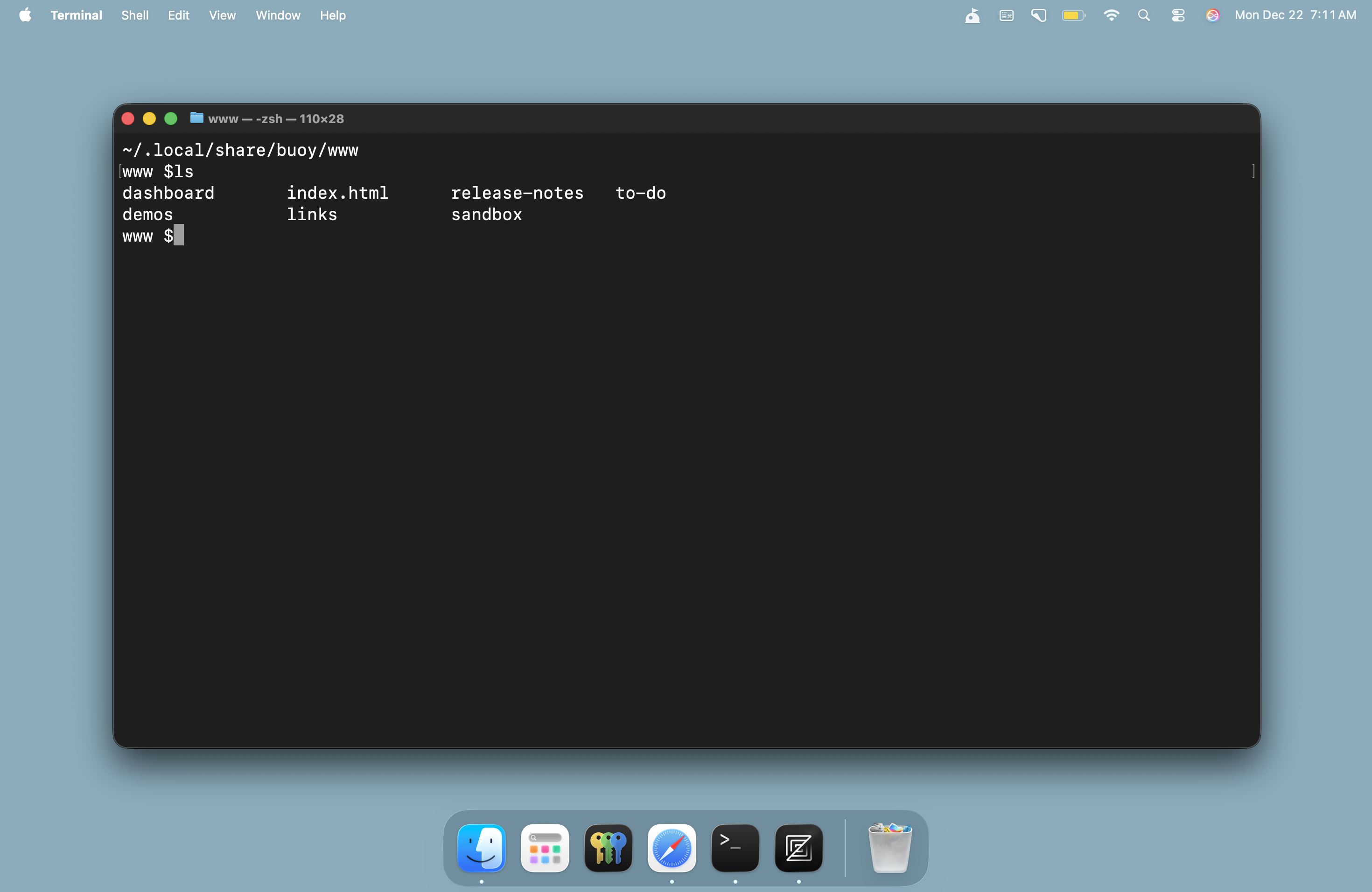Click the Terminal icon in the Dock

735,848
